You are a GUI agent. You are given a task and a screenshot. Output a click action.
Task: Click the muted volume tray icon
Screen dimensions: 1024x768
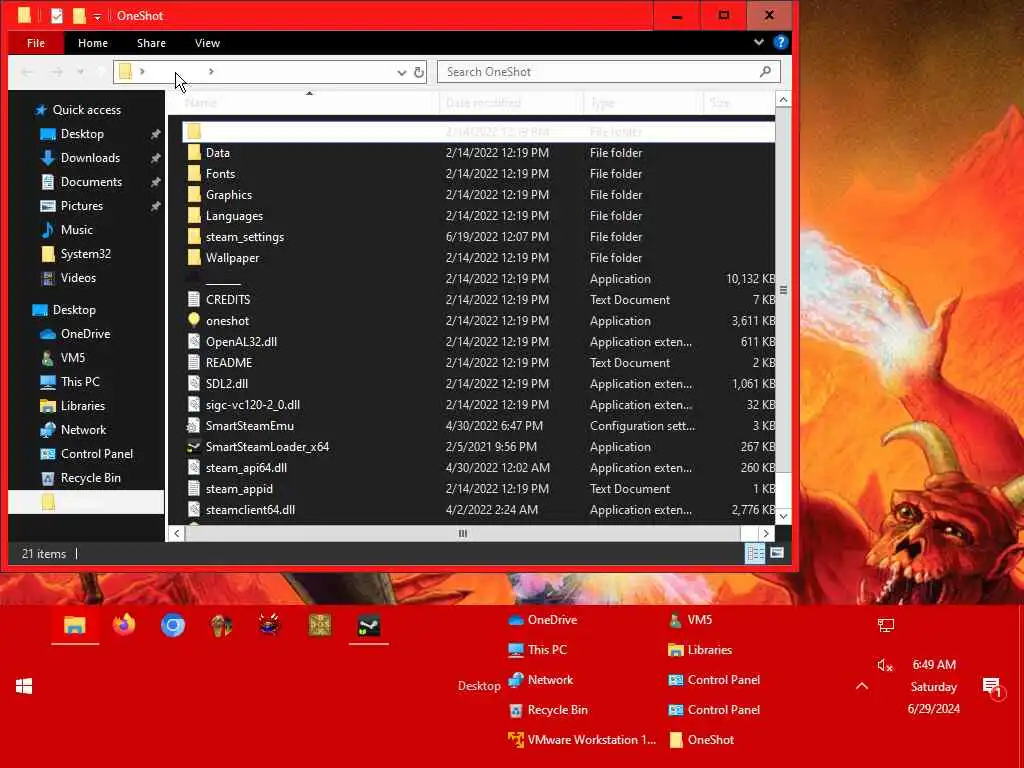(x=885, y=665)
